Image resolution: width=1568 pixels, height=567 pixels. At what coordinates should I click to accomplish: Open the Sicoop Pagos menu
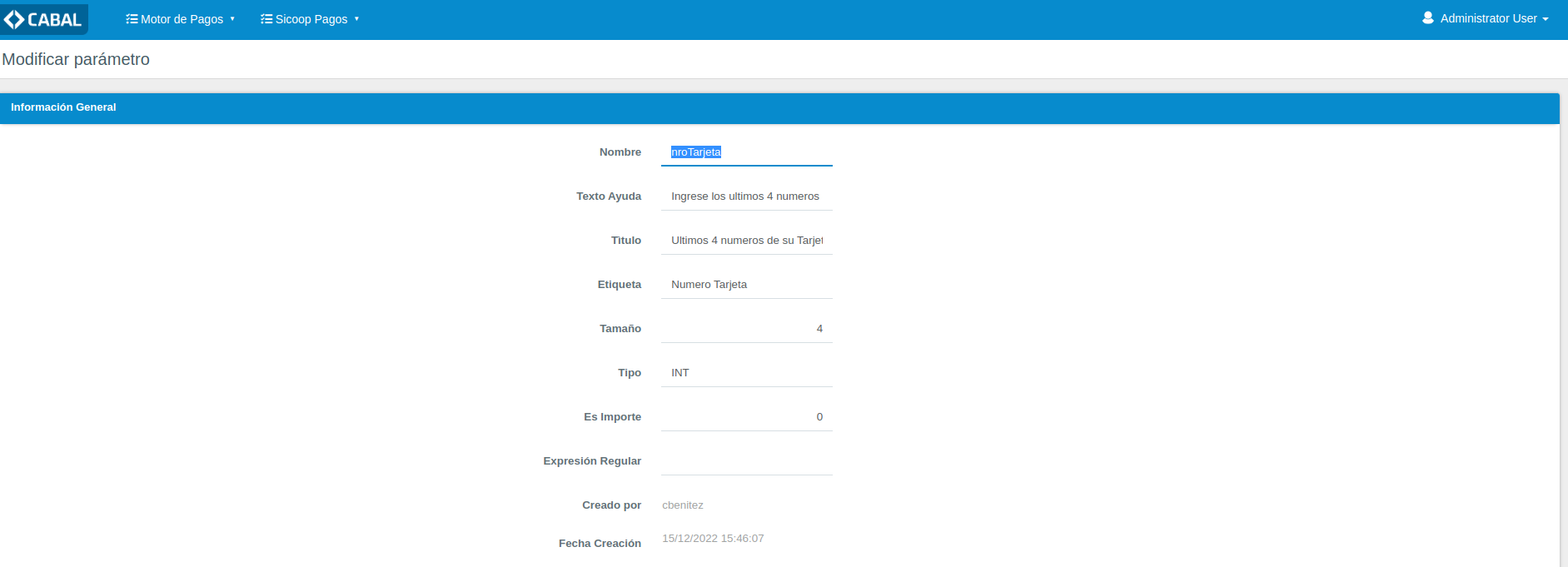point(311,19)
